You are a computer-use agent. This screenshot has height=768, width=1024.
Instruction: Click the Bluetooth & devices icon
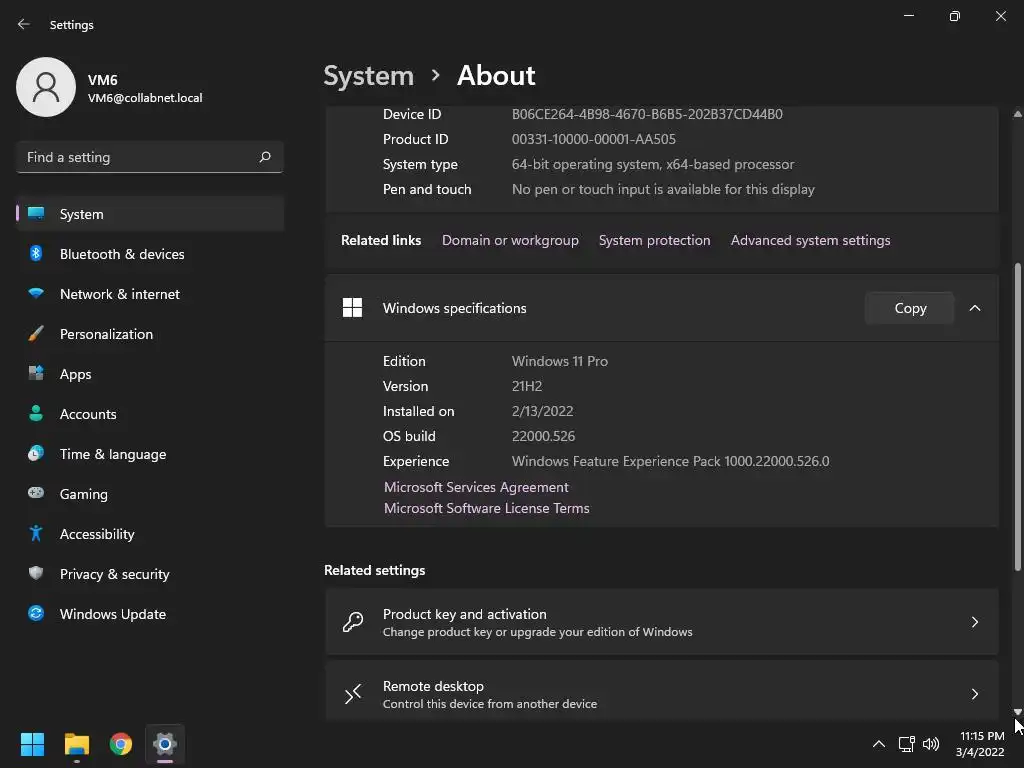click(36, 254)
